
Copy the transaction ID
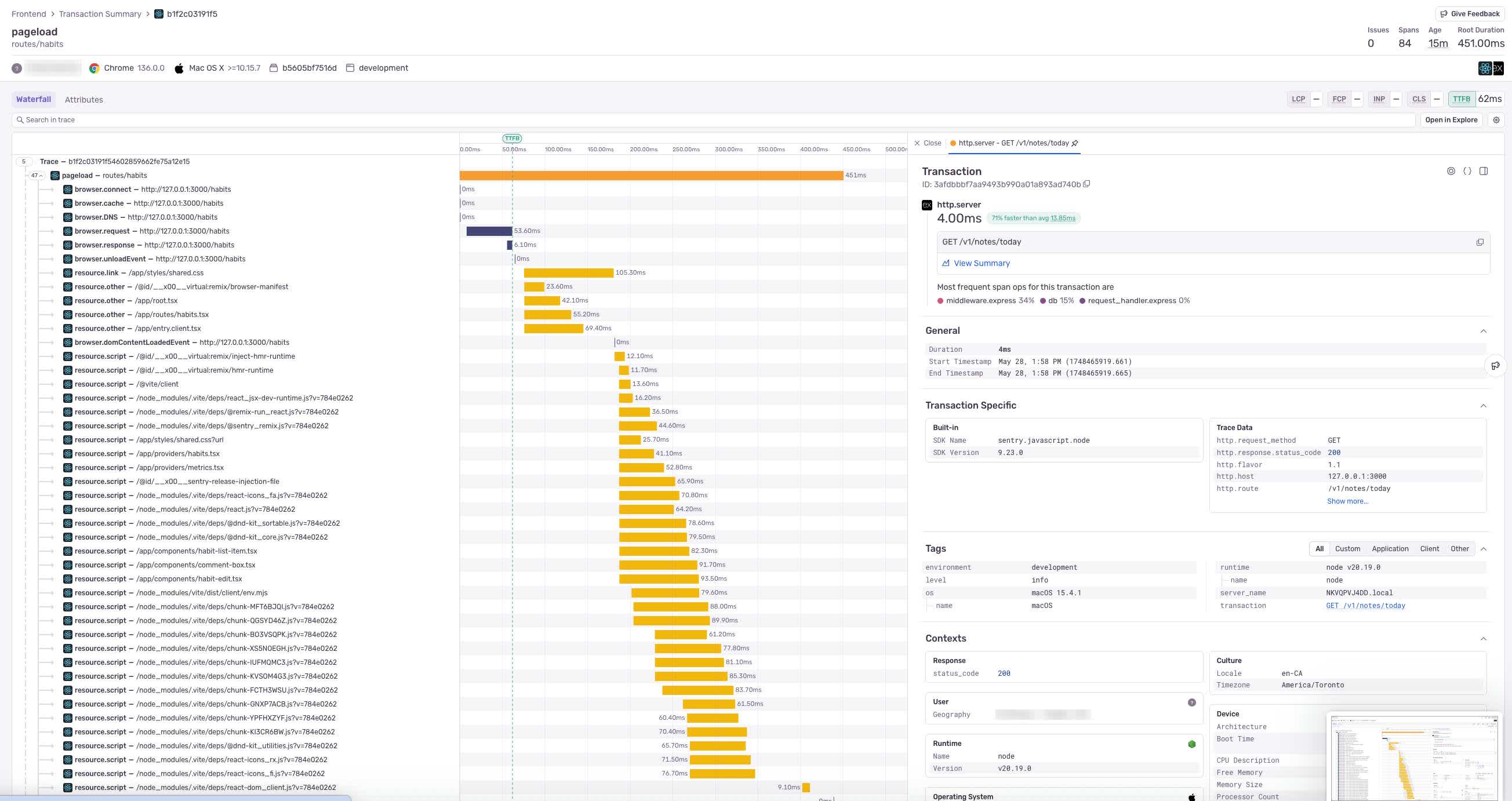(1086, 184)
